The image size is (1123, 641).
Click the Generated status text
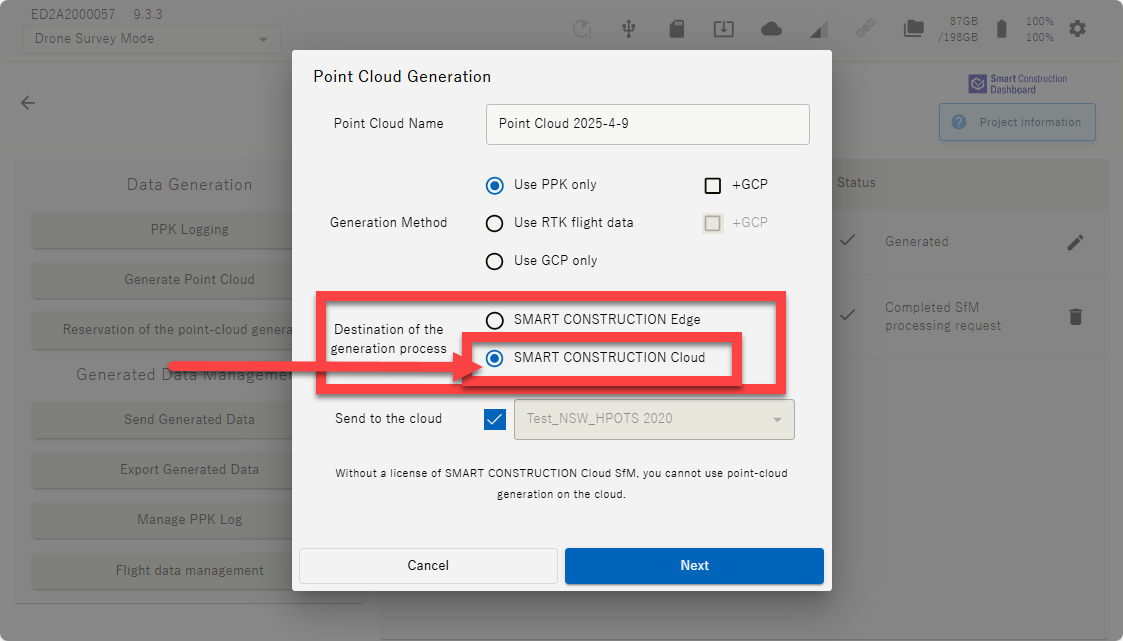[x=916, y=242]
